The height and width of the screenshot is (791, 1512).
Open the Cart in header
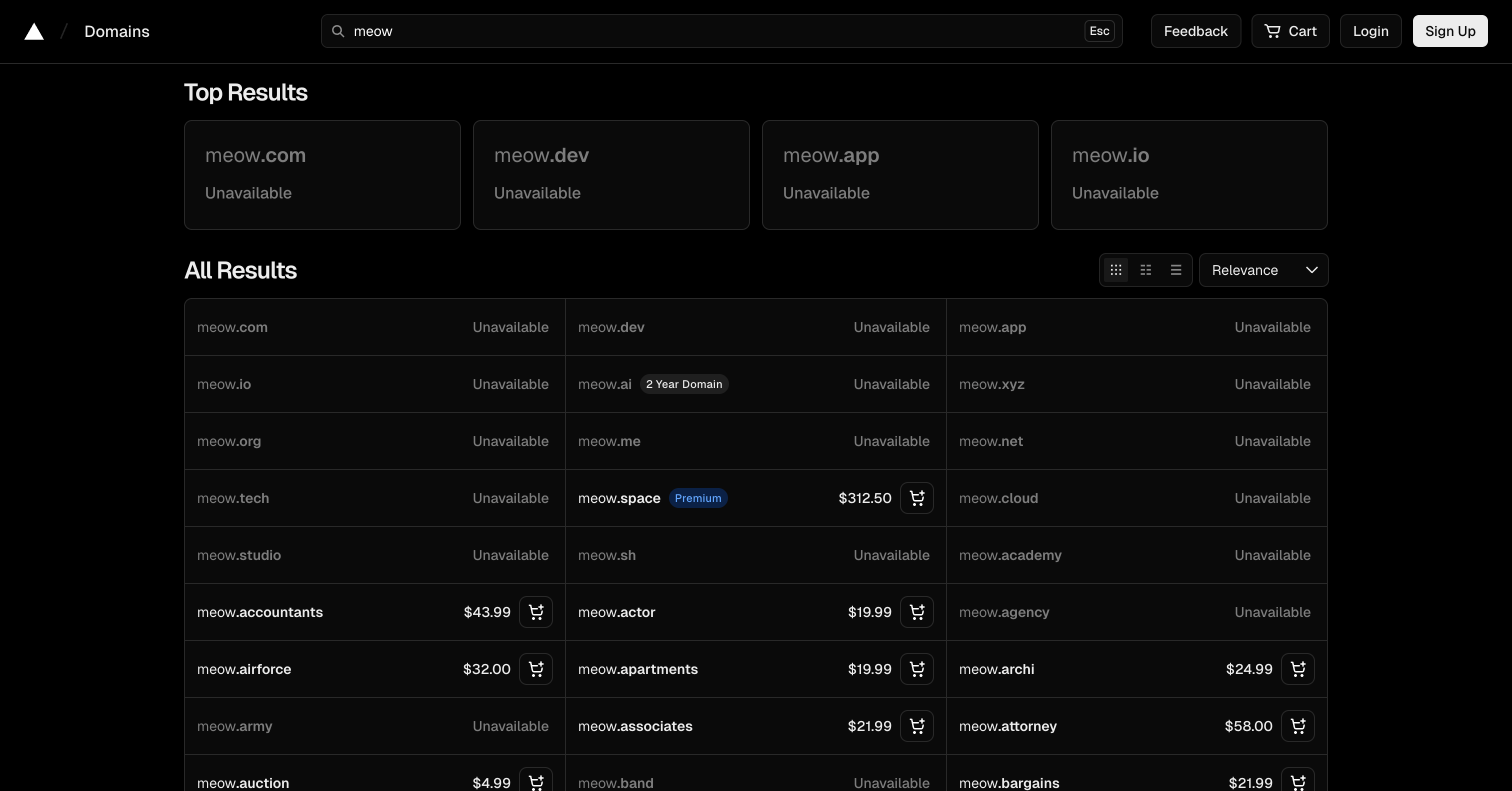[1290, 31]
